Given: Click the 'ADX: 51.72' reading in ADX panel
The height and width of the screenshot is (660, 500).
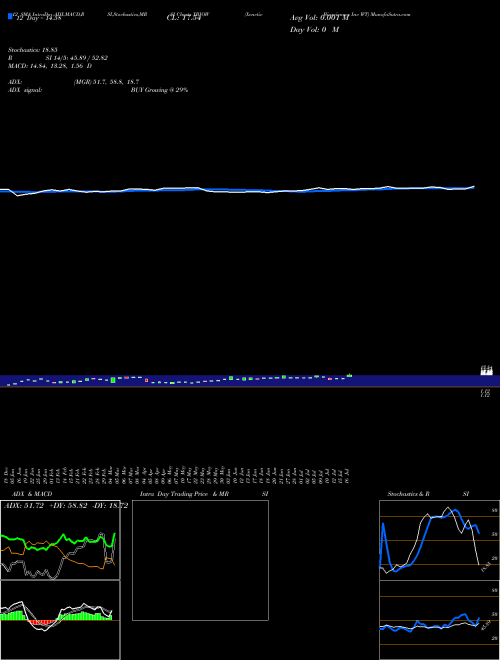Looking at the screenshot, I should pos(24,506).
